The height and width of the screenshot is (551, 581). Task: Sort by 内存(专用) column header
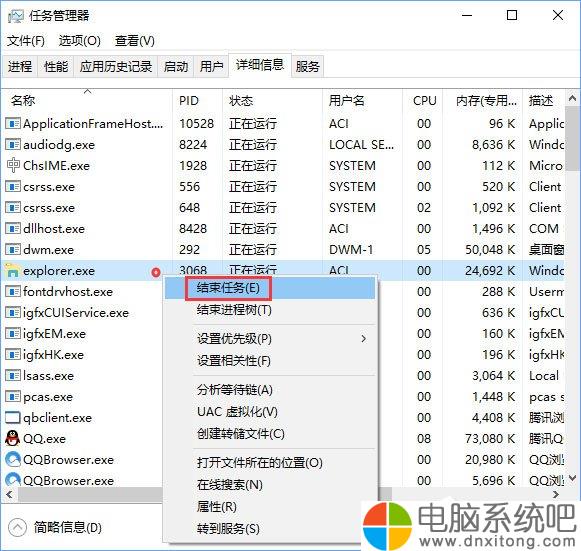485,101
